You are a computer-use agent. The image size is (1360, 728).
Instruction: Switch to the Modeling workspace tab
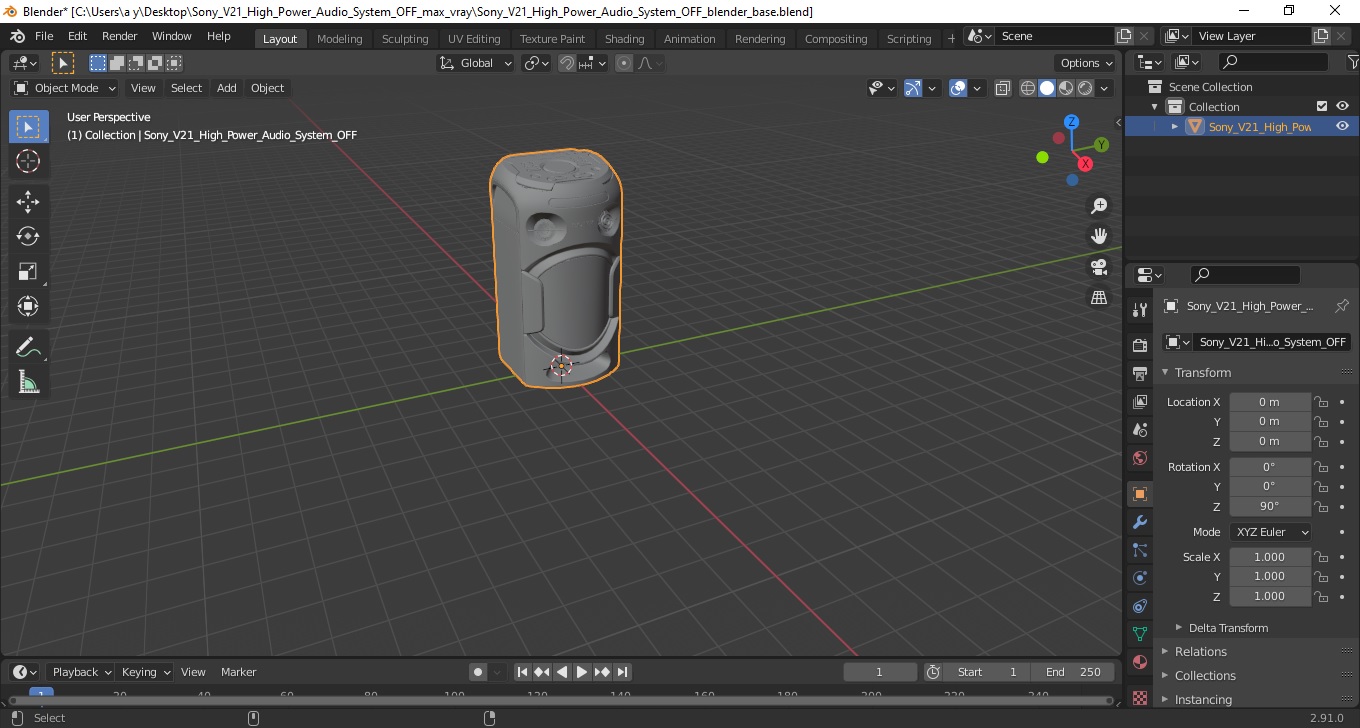pos(340,39)
